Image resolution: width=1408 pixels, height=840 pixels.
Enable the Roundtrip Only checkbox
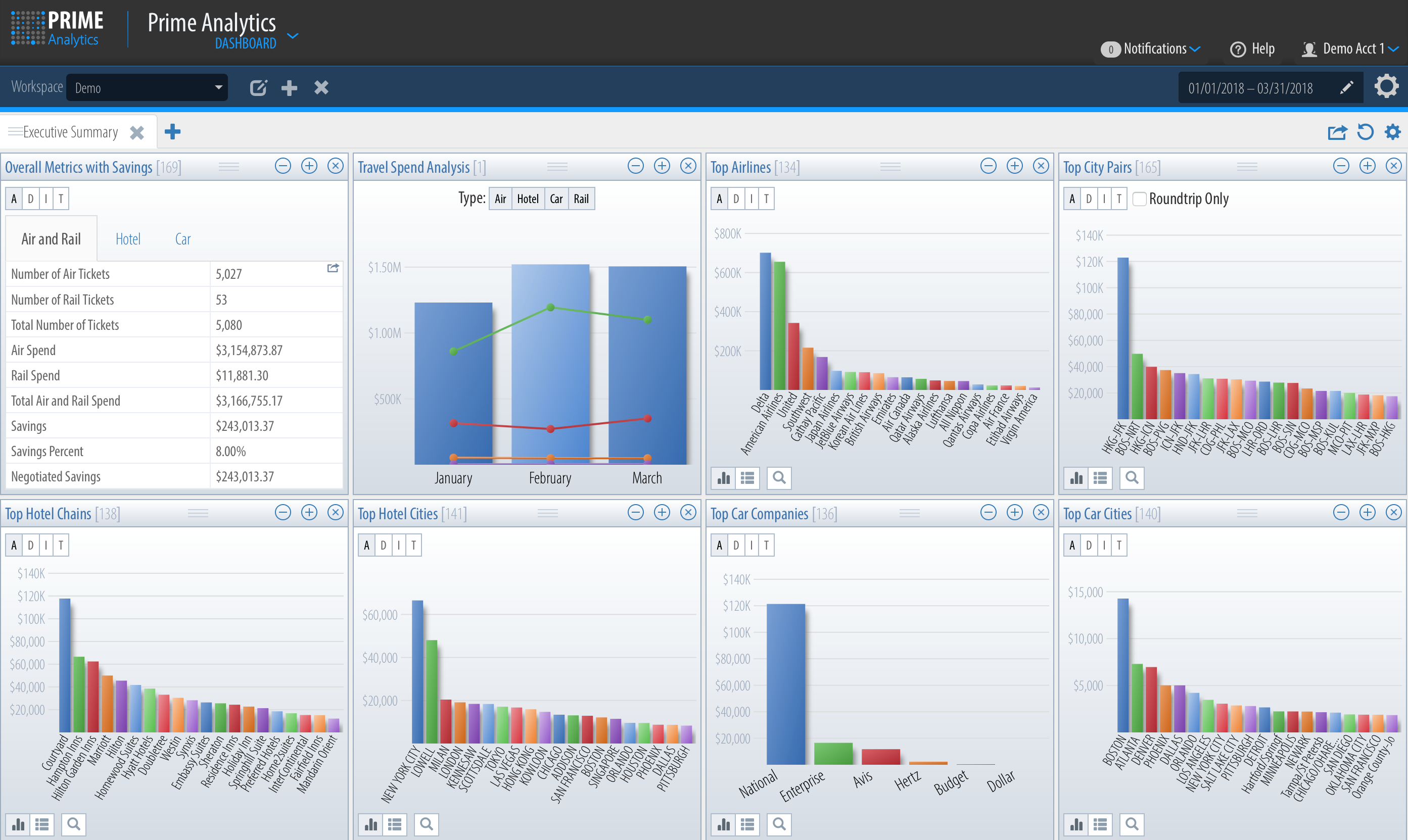click(x=1140, y=199)
